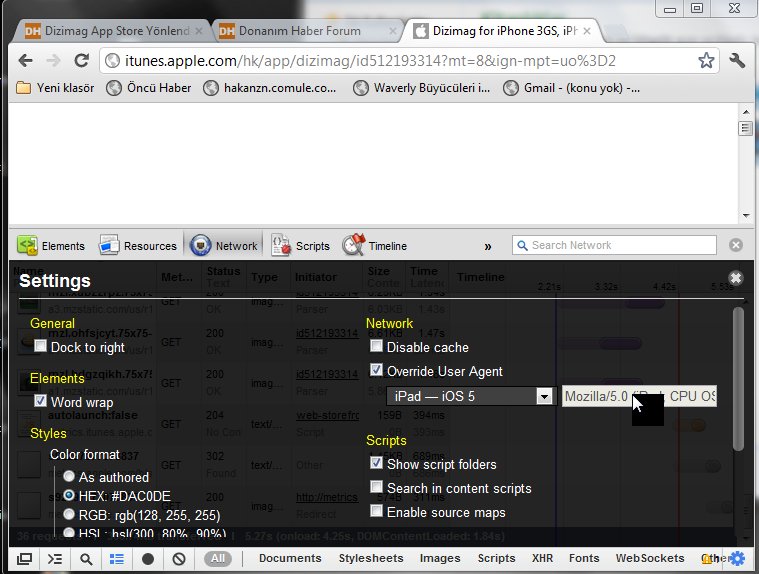Reload the page with the refresh icon
Viewport: 759px width, 574px height.
click(x=81, y=60)
